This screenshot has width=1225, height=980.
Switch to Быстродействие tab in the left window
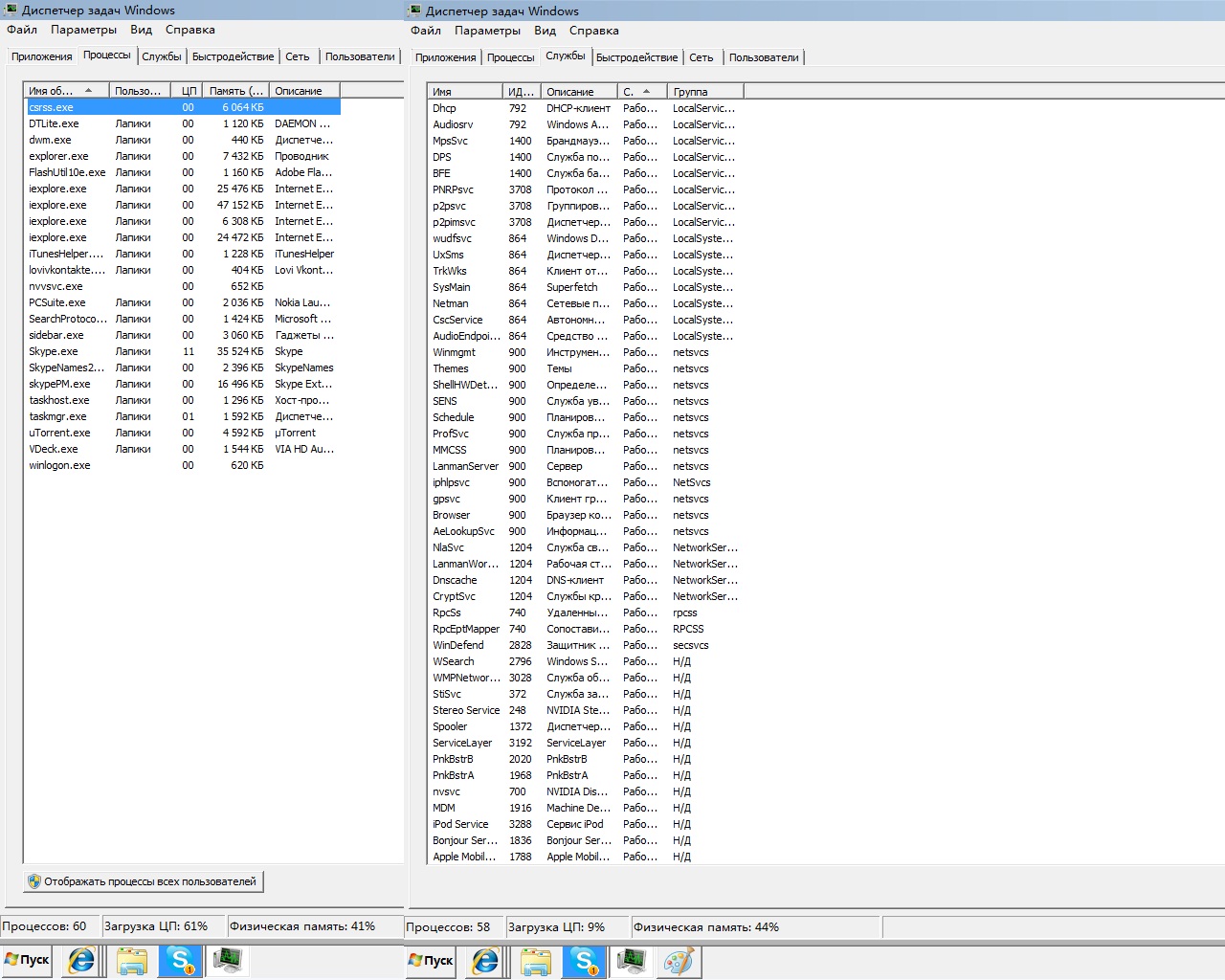(x=234, y=56)
